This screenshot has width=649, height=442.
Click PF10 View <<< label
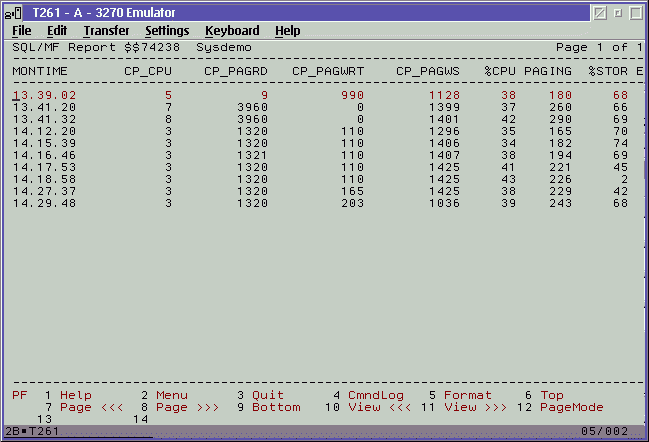(380, 407)
